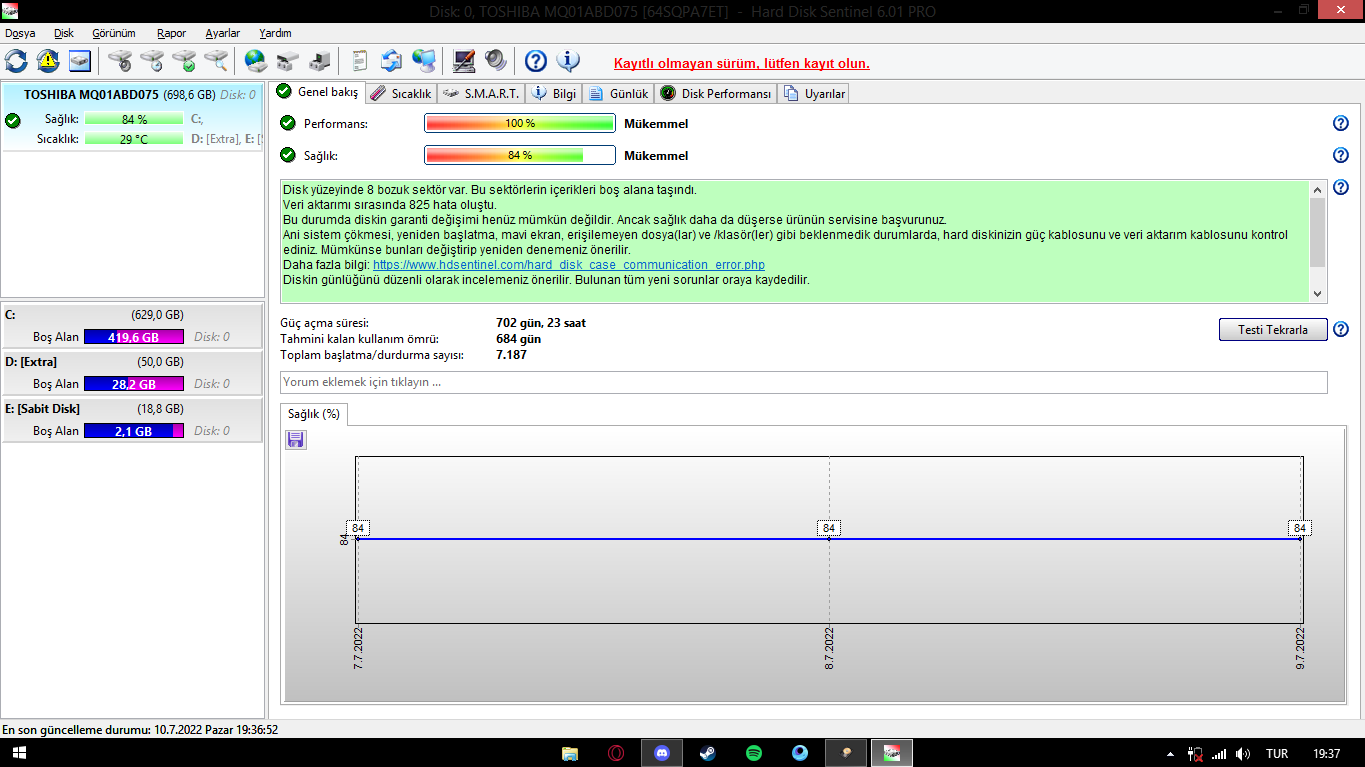Click the refresh disk status toolbar icon

[17, 61]
